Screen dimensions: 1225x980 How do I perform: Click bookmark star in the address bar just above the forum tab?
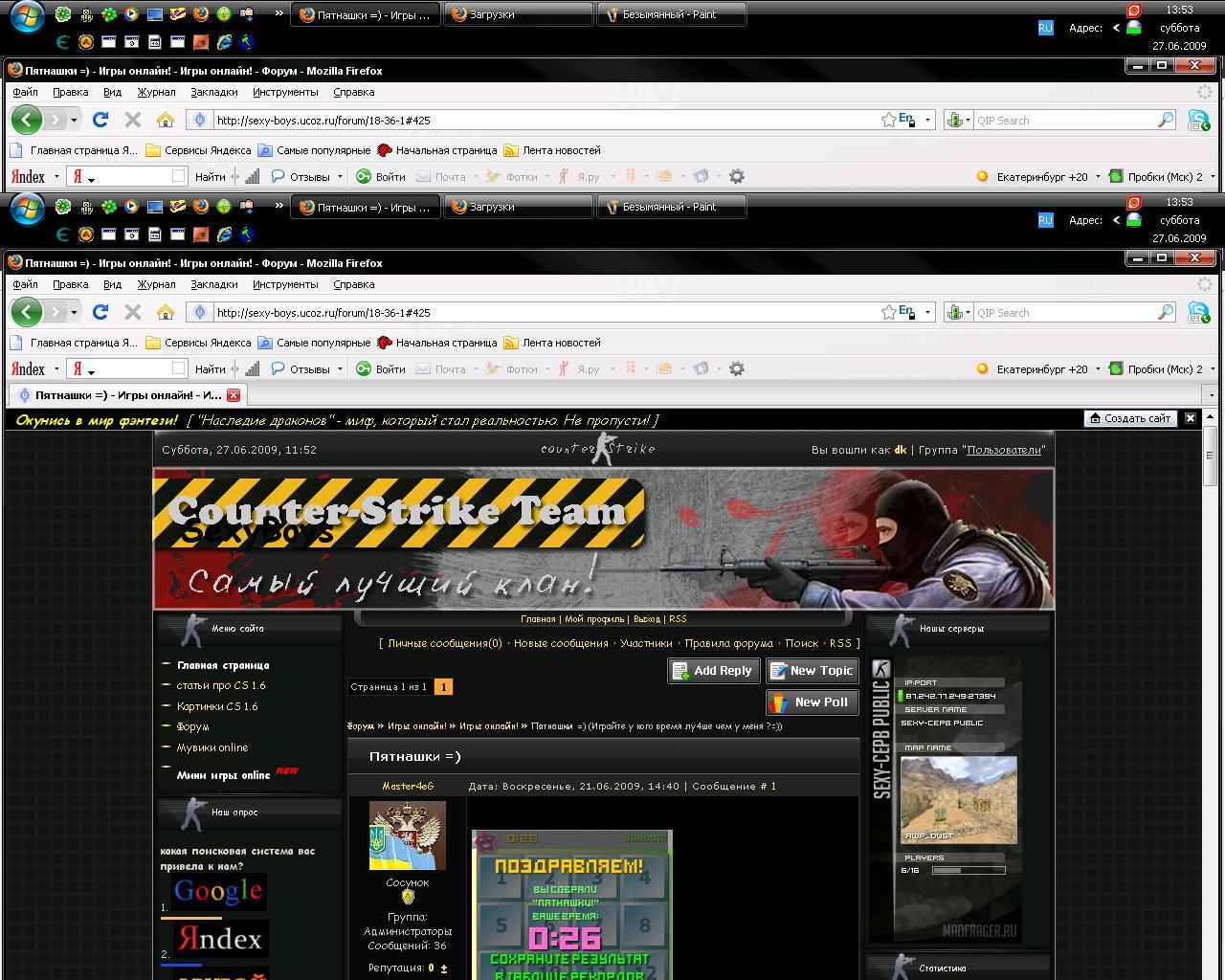click(888, 312)
